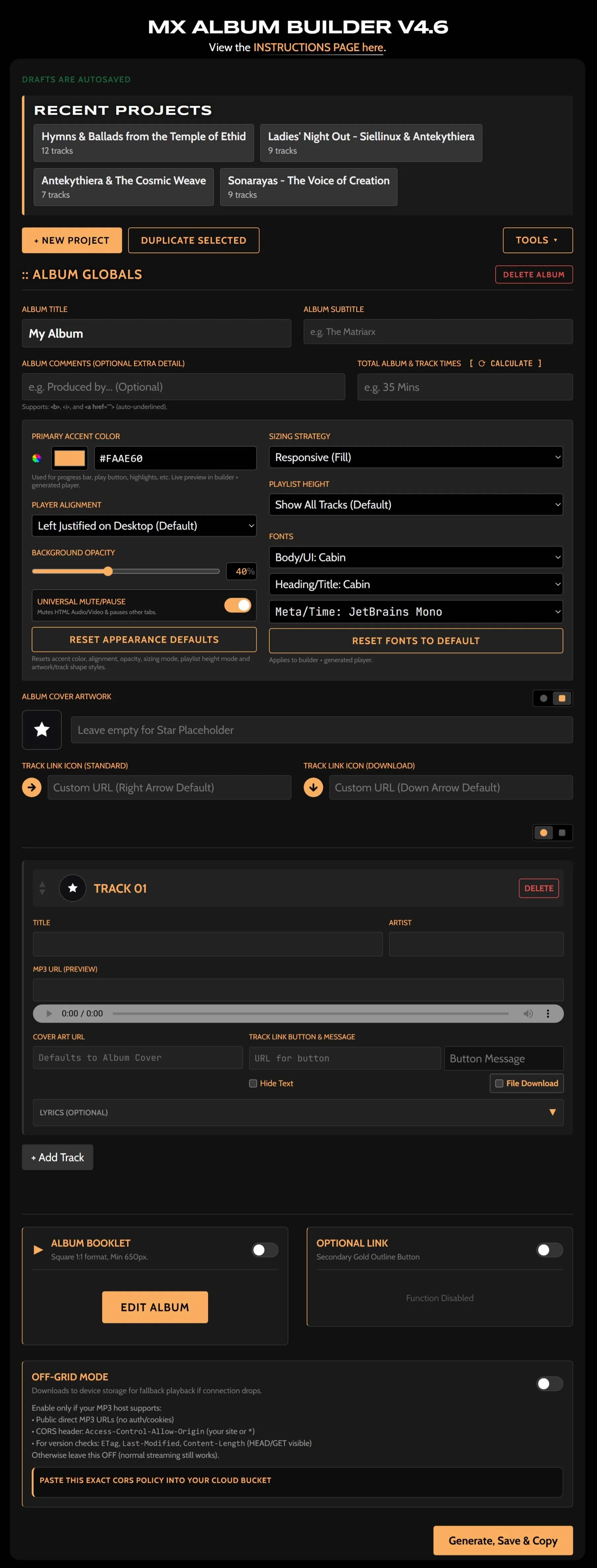This screenshot has width=597, height=1568.
Task: Enable the Optional Link toggle
Action: point(549,1250)
